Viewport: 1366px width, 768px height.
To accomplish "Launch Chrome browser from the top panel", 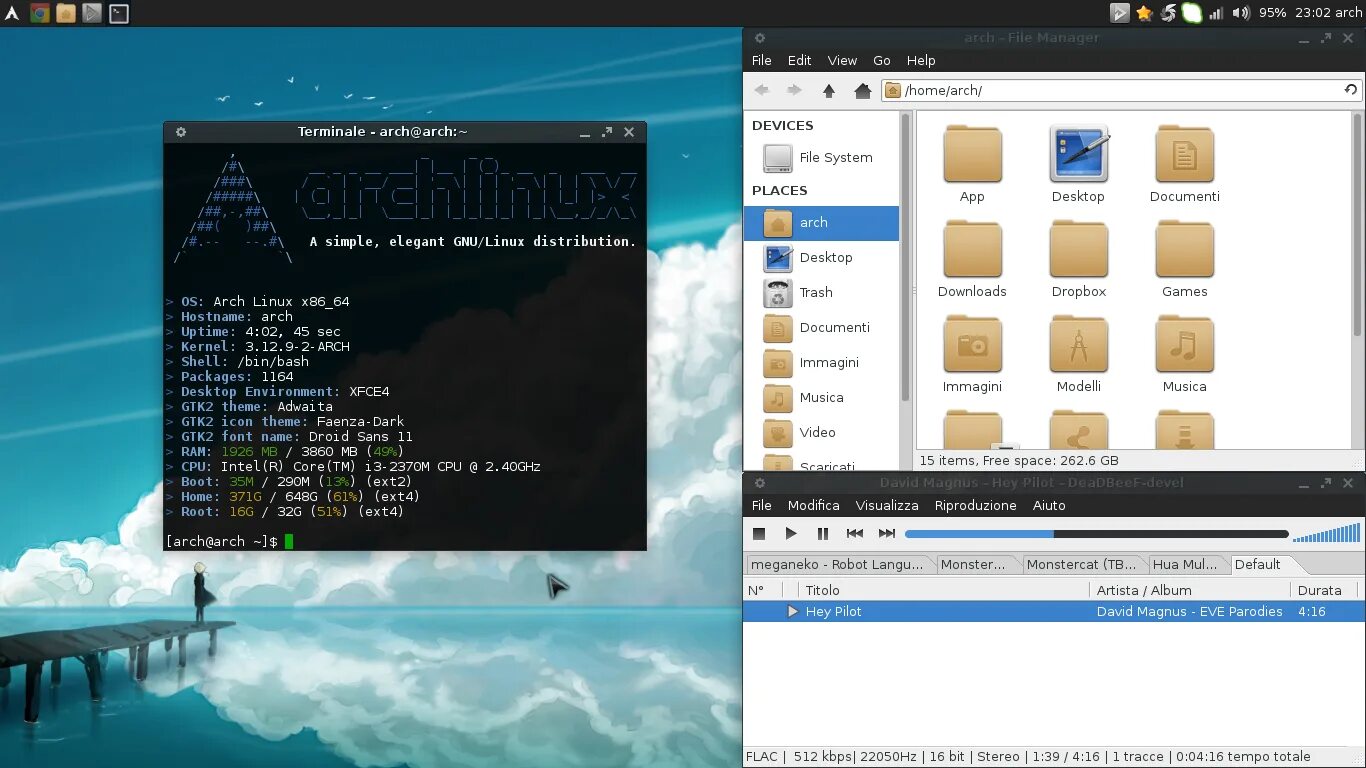I will 40,13.
